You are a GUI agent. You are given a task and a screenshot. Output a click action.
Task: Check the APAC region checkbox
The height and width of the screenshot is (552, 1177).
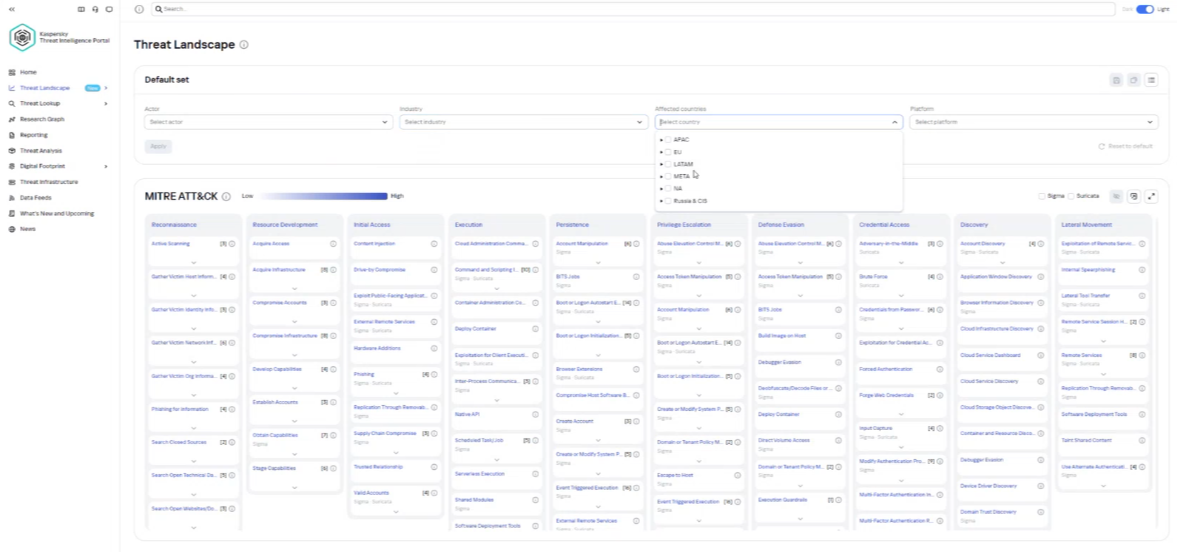point(668,140)
